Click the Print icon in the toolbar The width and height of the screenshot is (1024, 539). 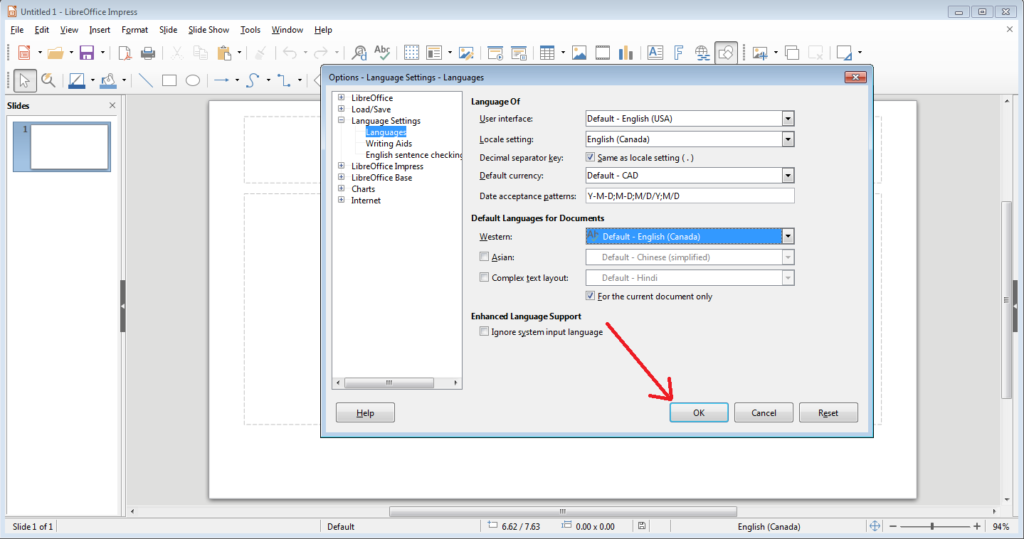(148, 53)
